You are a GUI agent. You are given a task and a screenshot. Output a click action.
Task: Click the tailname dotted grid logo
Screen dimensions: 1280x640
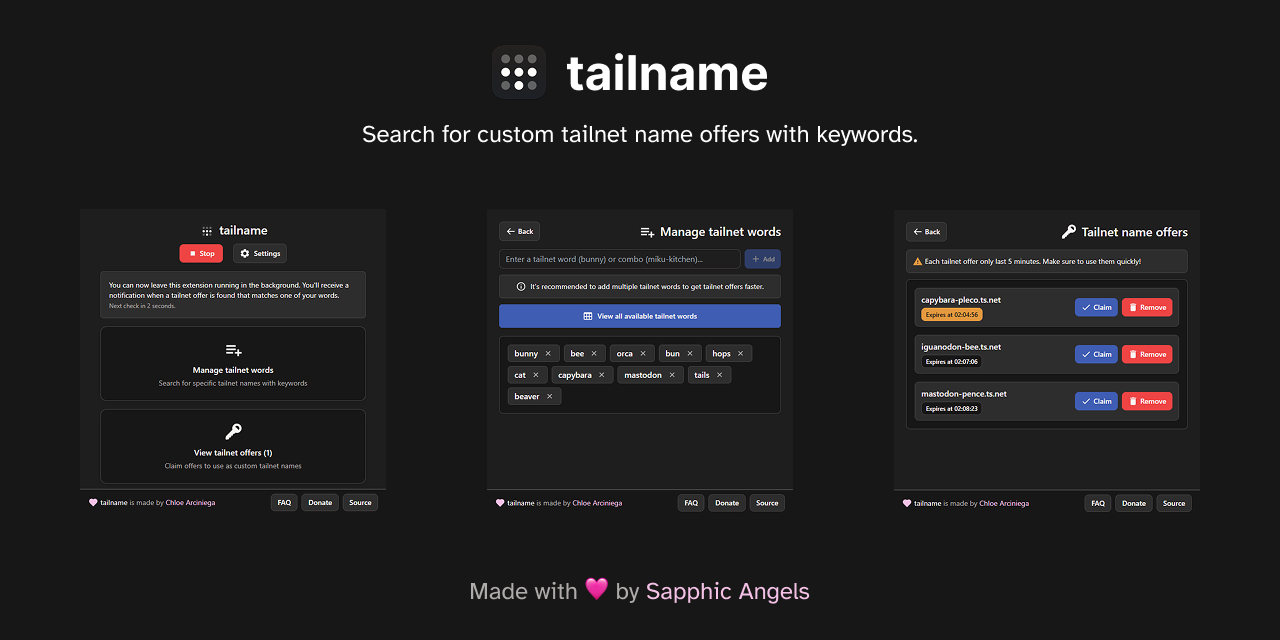tap(519, 72)
